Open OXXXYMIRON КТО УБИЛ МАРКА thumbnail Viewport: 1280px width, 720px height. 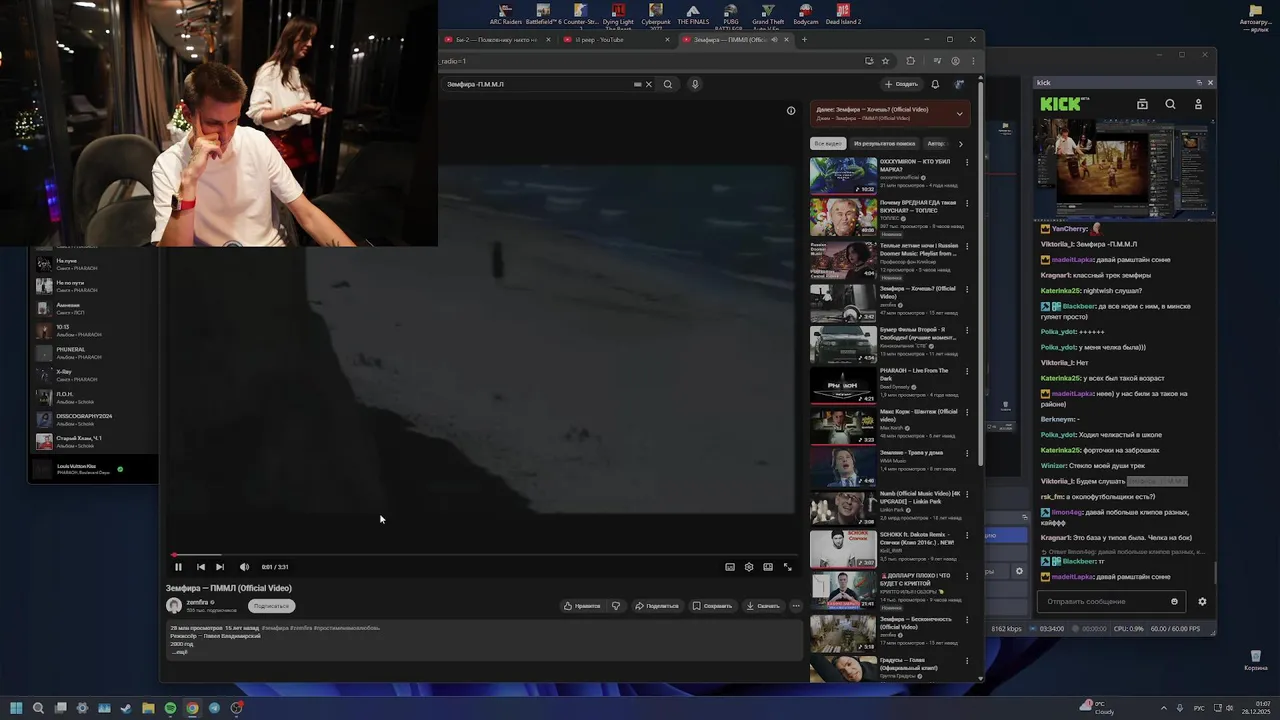tap(843, 176)
